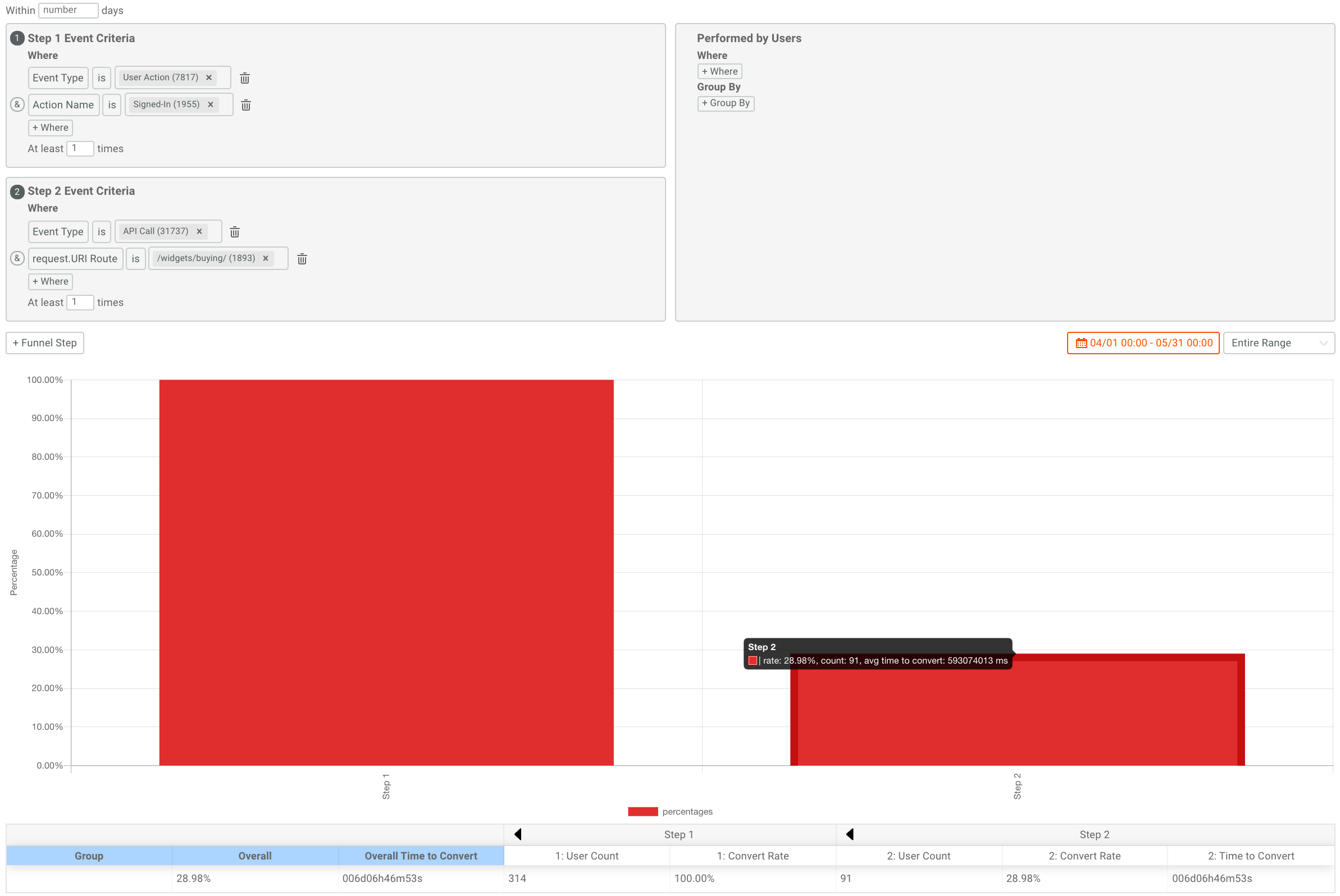Viewport: 1340px width, 896px height.
Task: Click the Within number days input
Action: click(67, 10)
